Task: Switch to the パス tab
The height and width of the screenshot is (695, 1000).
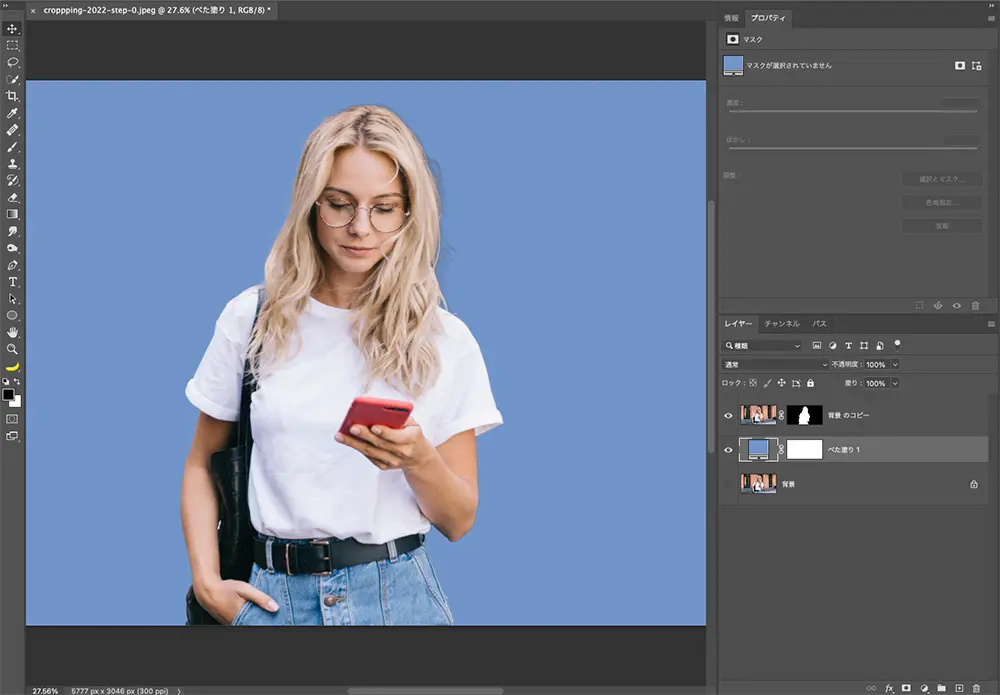Action: (820, 324)
